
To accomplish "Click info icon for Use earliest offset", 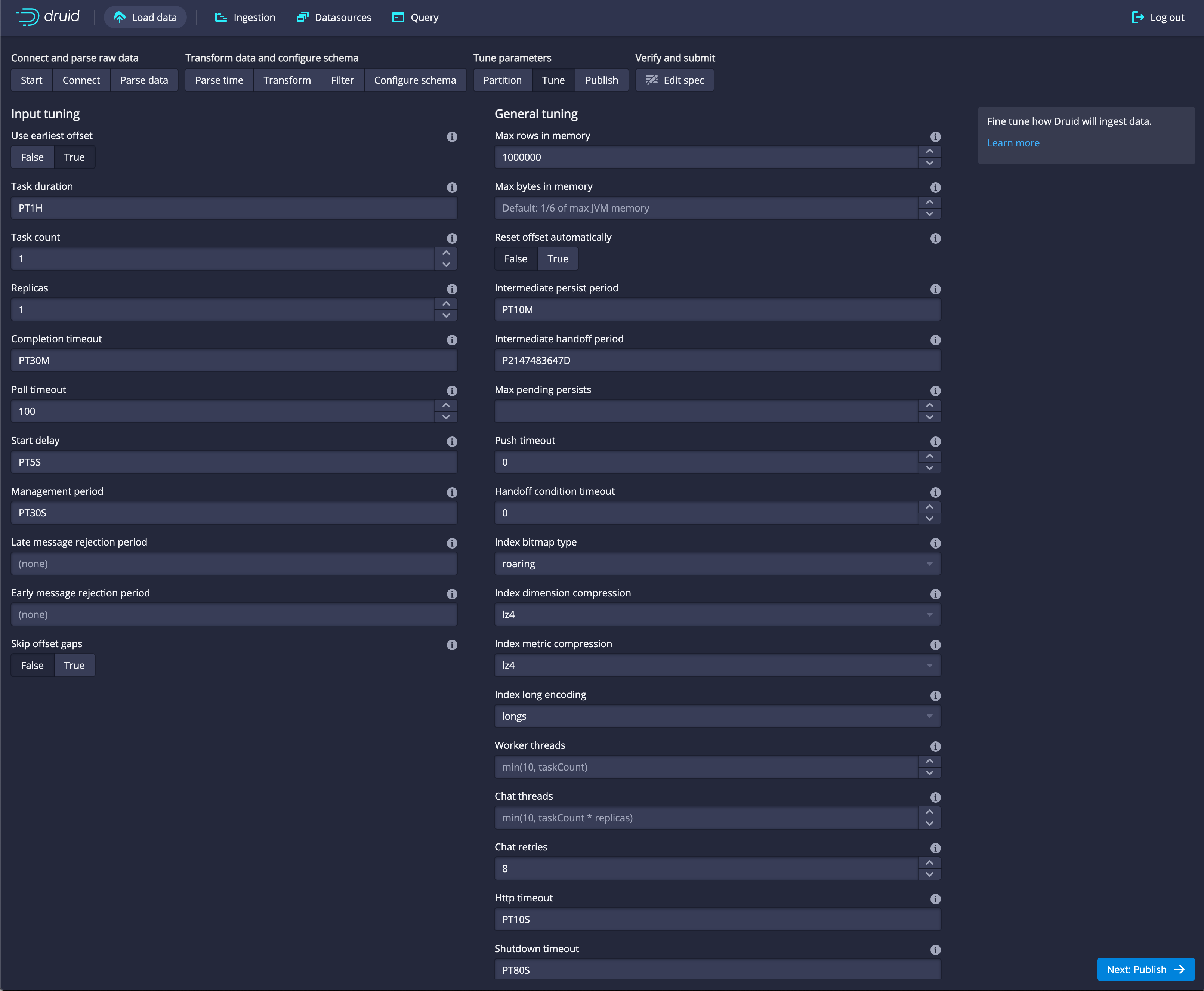I will [x=451, y=136].
